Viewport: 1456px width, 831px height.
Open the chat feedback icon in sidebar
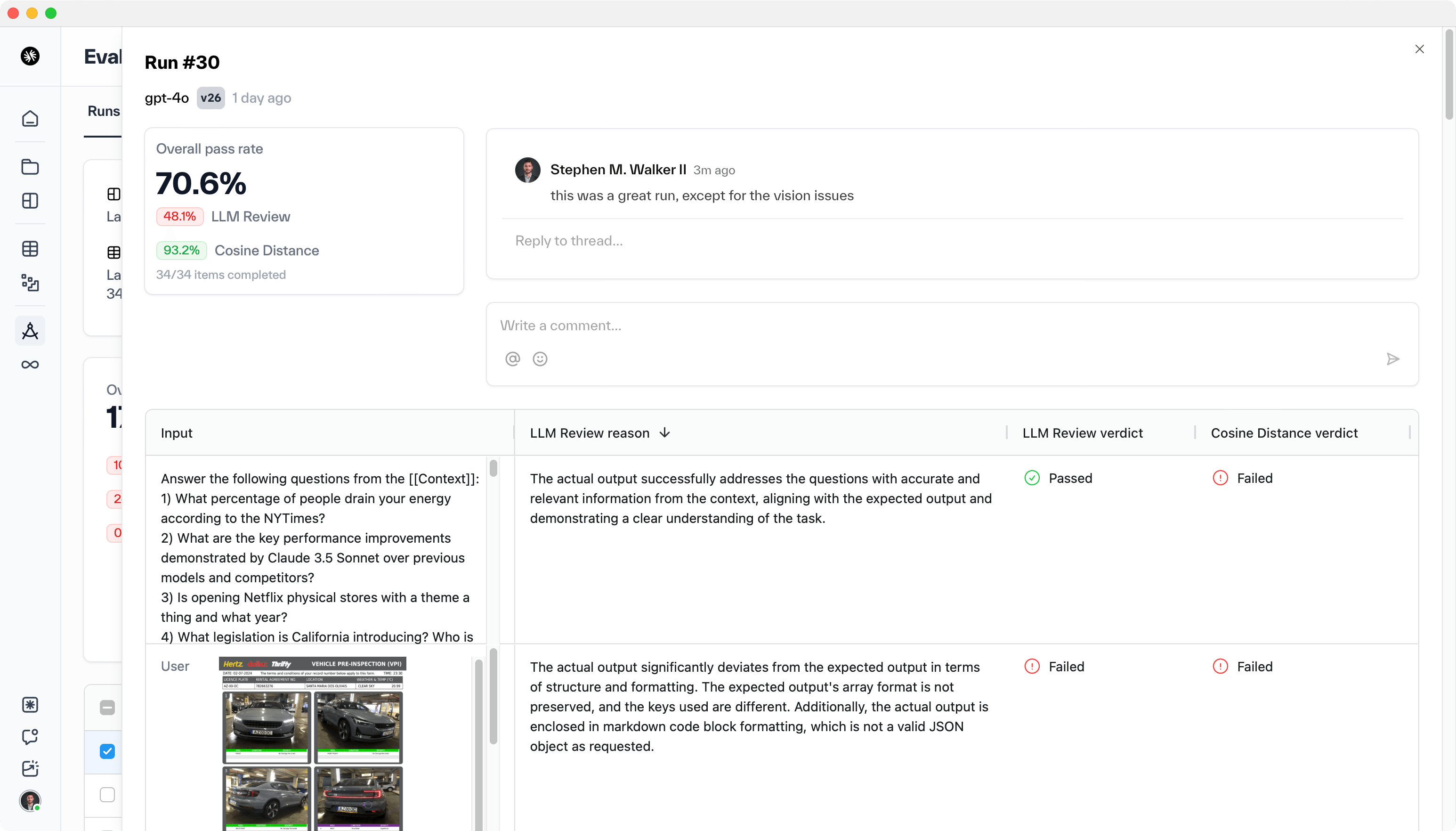[30, 737]
